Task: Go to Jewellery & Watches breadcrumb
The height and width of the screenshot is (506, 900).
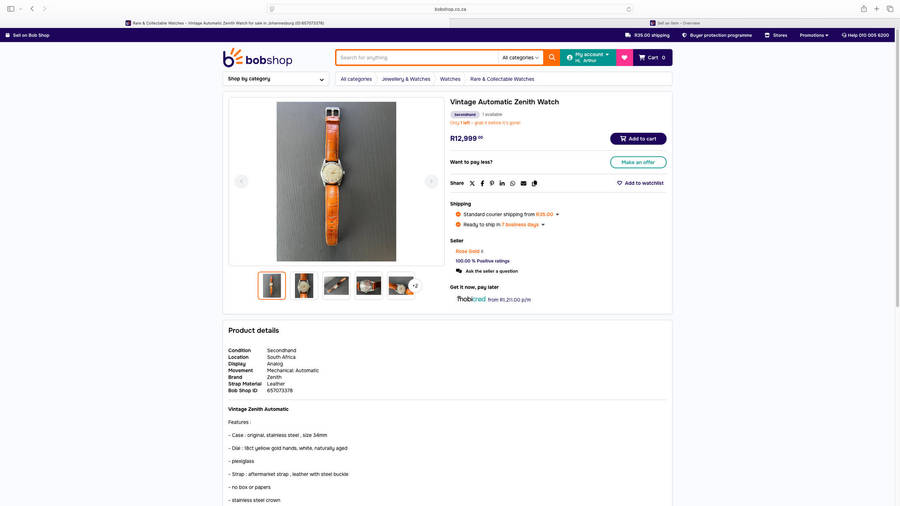Action: [x=406, y=79]
